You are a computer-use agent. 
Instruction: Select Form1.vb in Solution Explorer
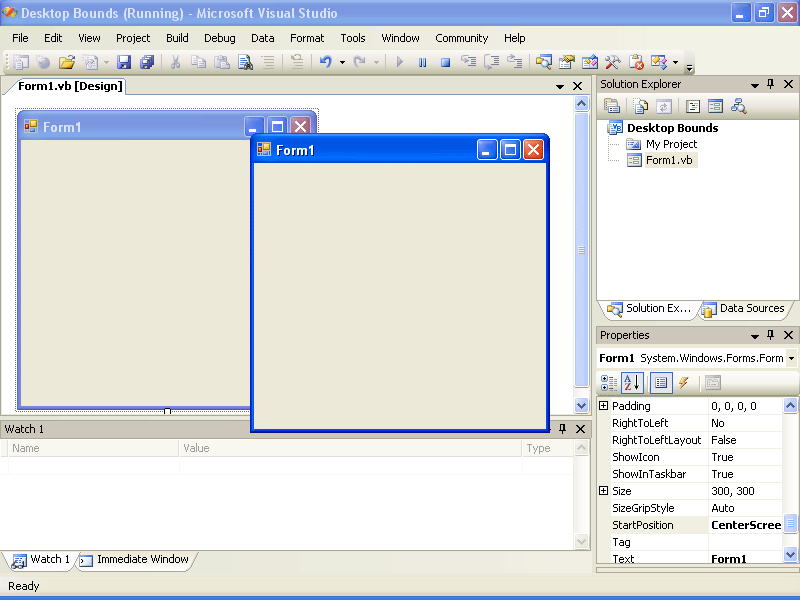[669, 160]
